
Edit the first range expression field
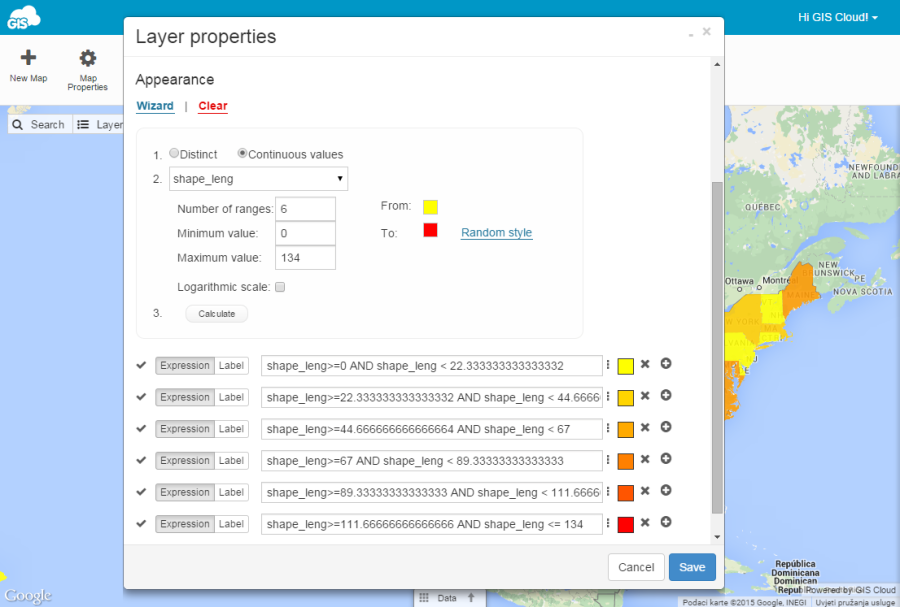pyautogui.click(x=432, y=365)
